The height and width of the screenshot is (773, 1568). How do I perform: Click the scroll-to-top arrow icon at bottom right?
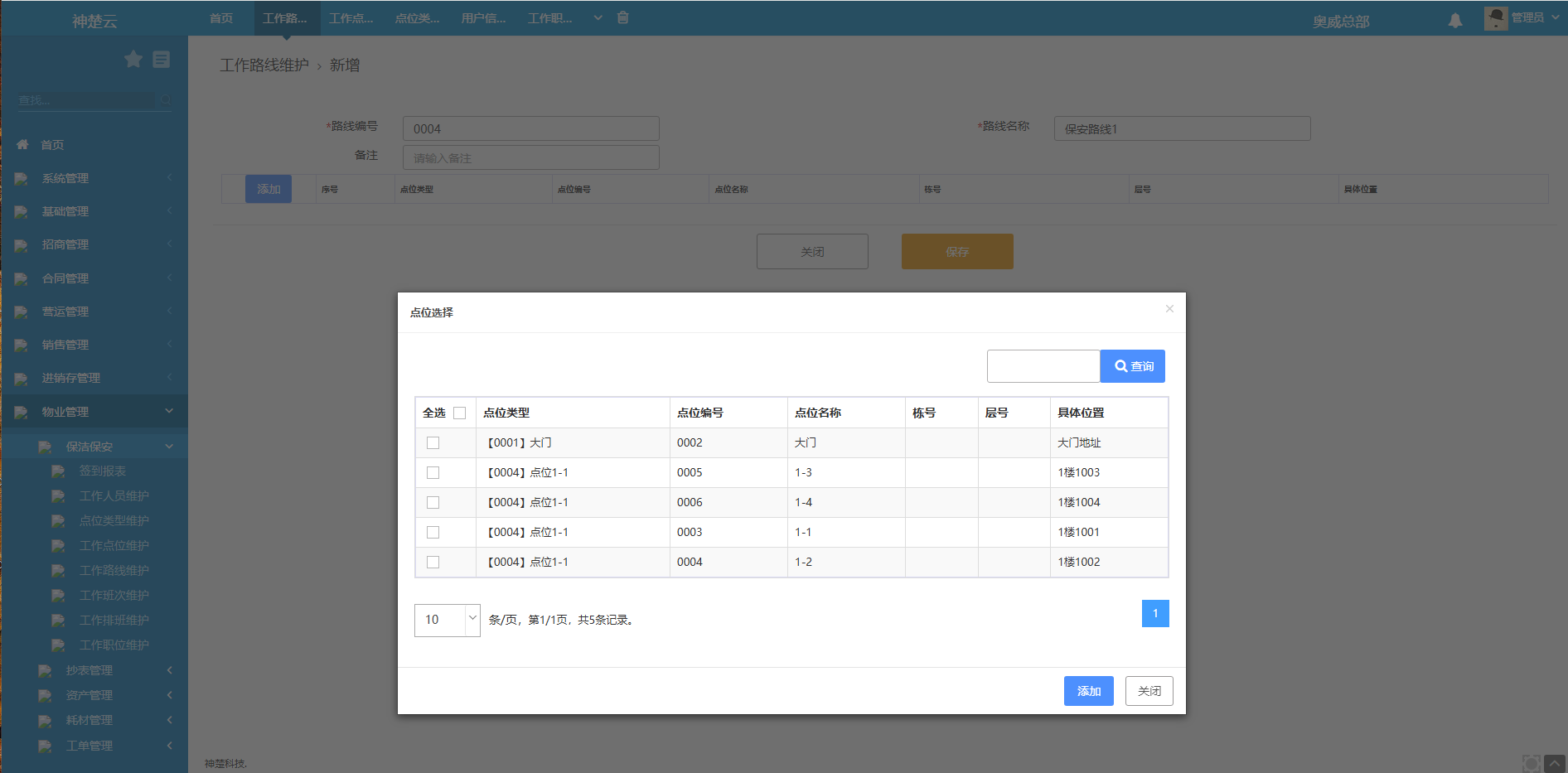point(1555,763)
